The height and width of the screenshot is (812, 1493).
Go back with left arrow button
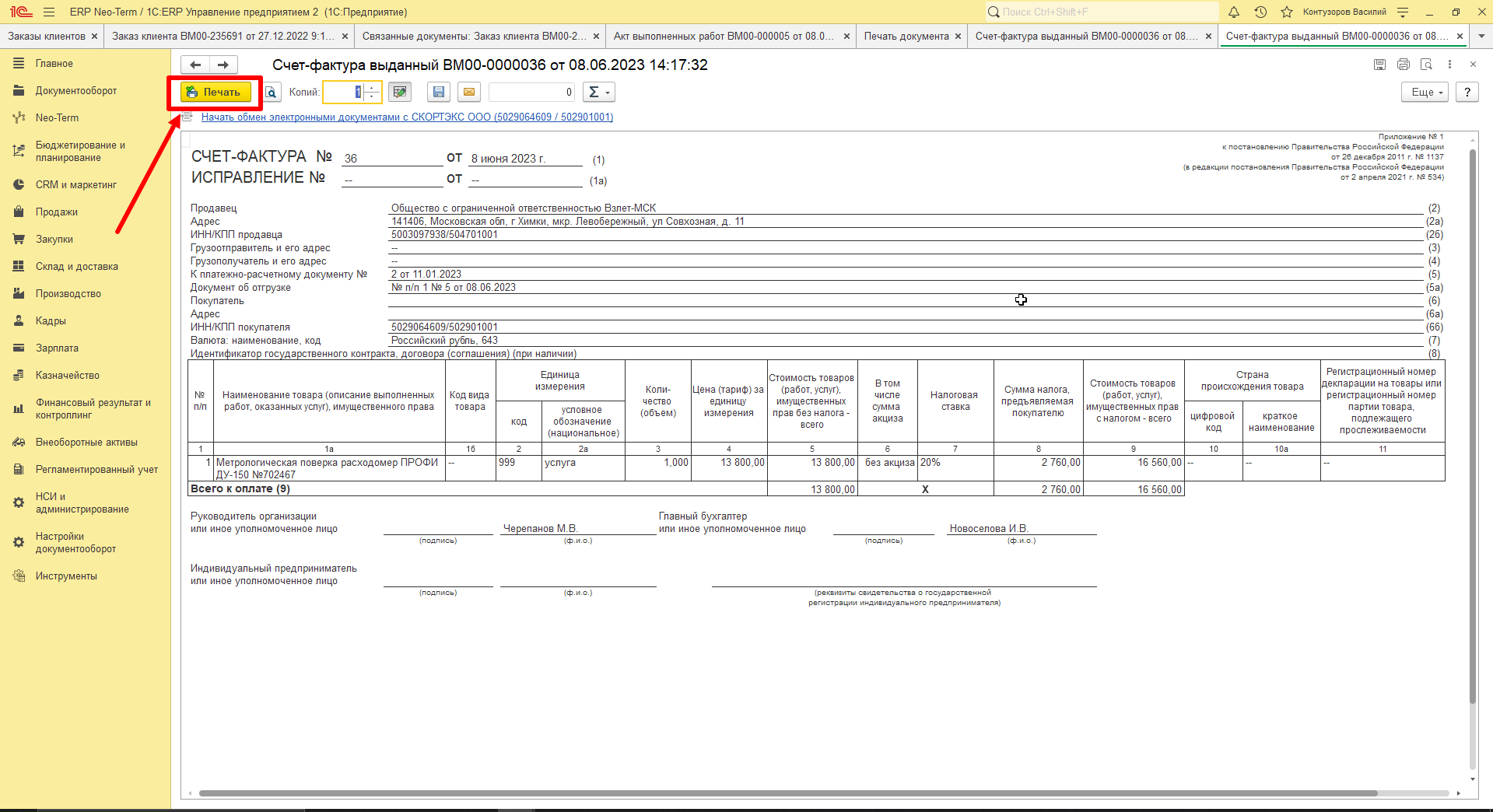click(195, 65)
